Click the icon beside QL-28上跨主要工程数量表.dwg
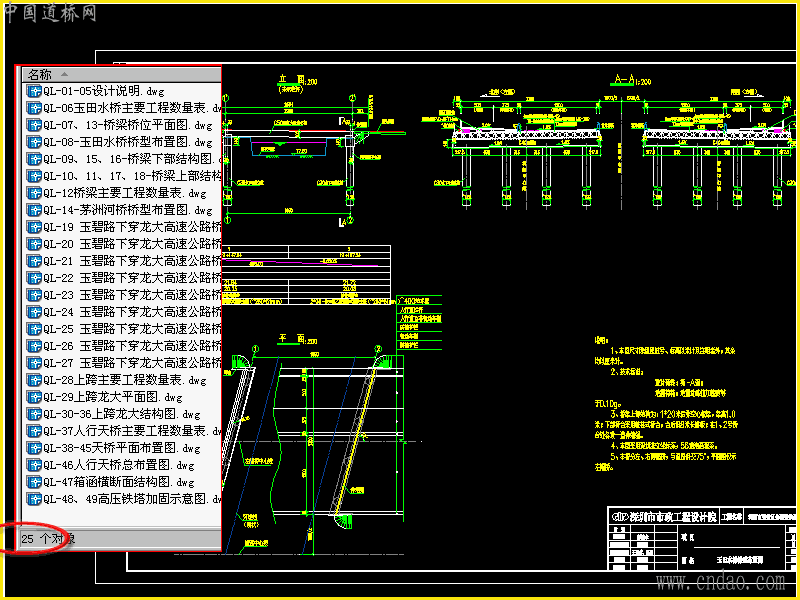This screenshot has width=800, height=600. tap(34, 380)
